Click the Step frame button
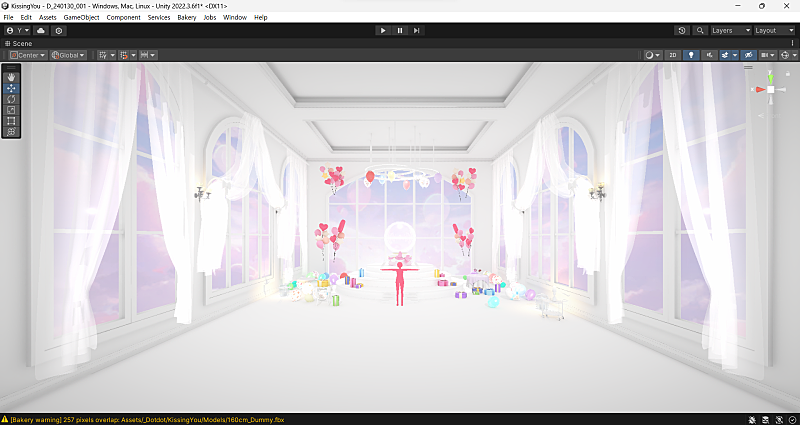This screenshot has height=425, width=800. [417, 31]
